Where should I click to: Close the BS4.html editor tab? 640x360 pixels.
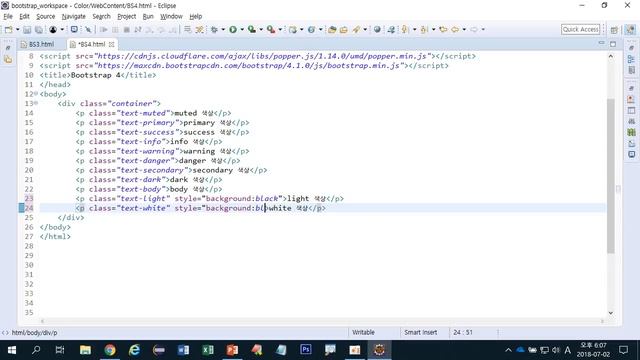(x=111, y=44)
